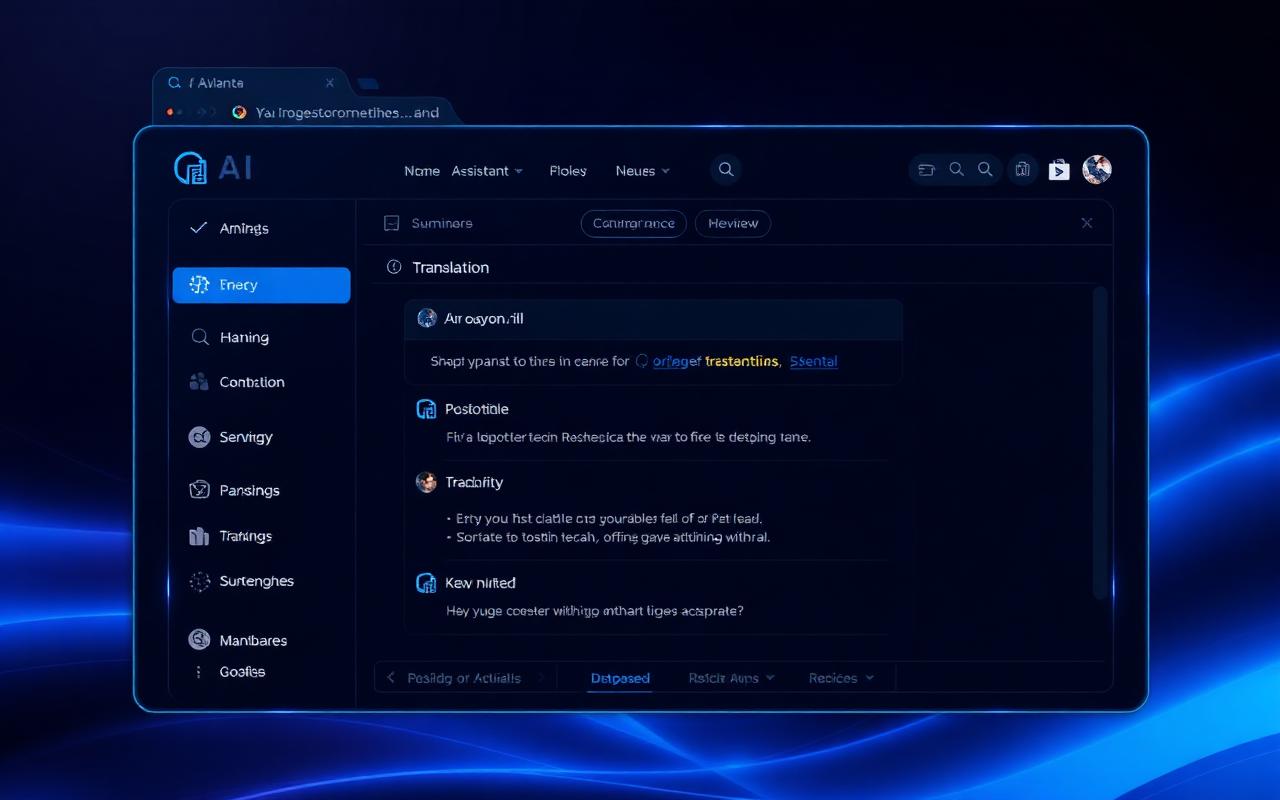Click the Translation section heading

[x=451, y=267]
